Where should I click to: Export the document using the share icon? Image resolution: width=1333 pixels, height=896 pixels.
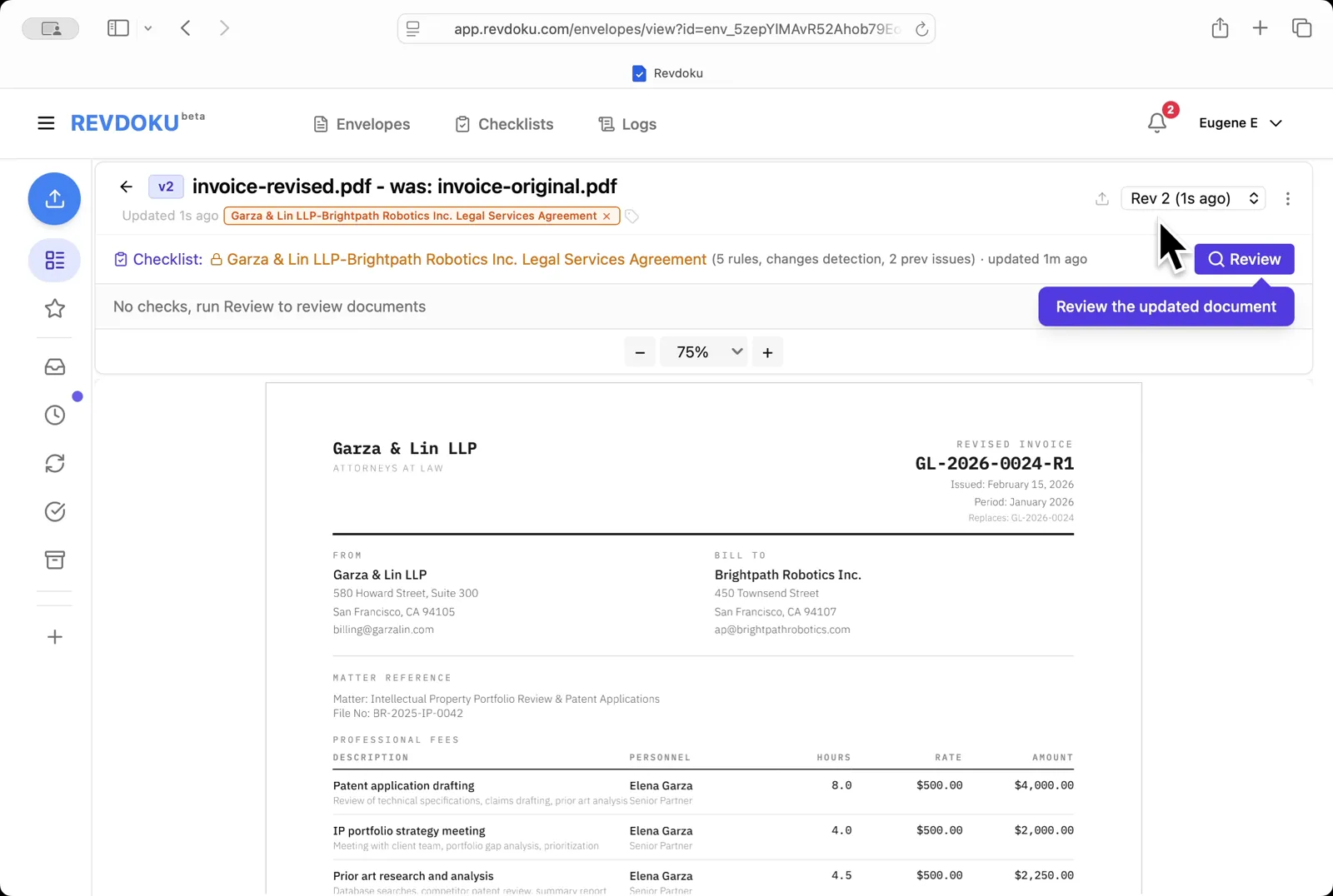[x=1101, y=199]
